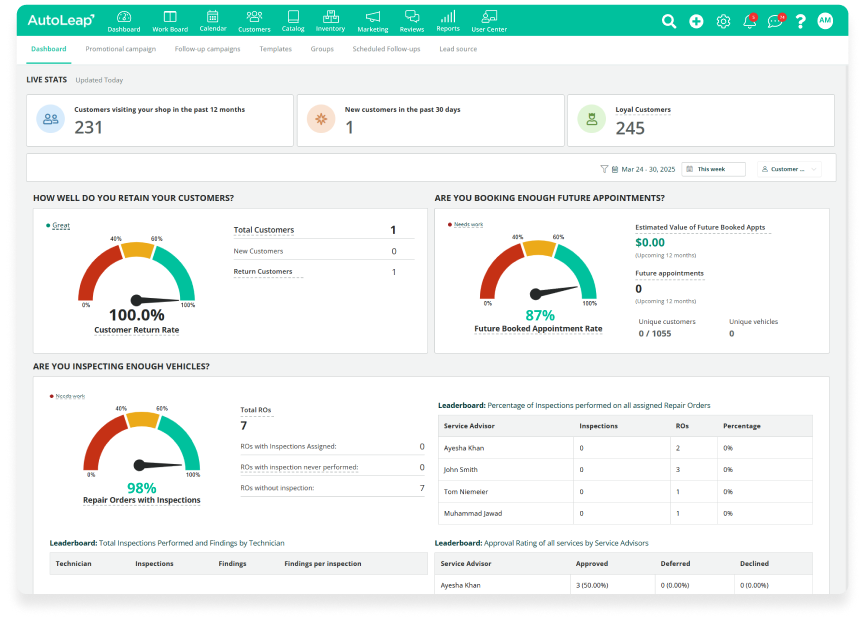Click the filter funnel icon

pos(604,169)
